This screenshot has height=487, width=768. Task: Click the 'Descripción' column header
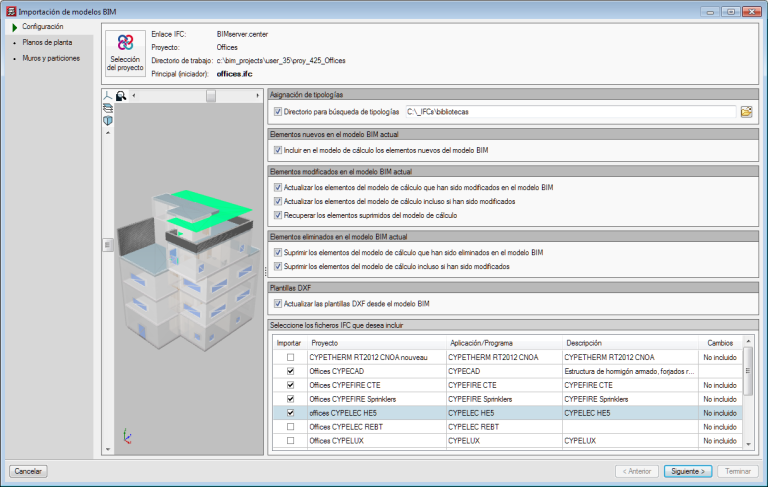click(x=630, y=343)
